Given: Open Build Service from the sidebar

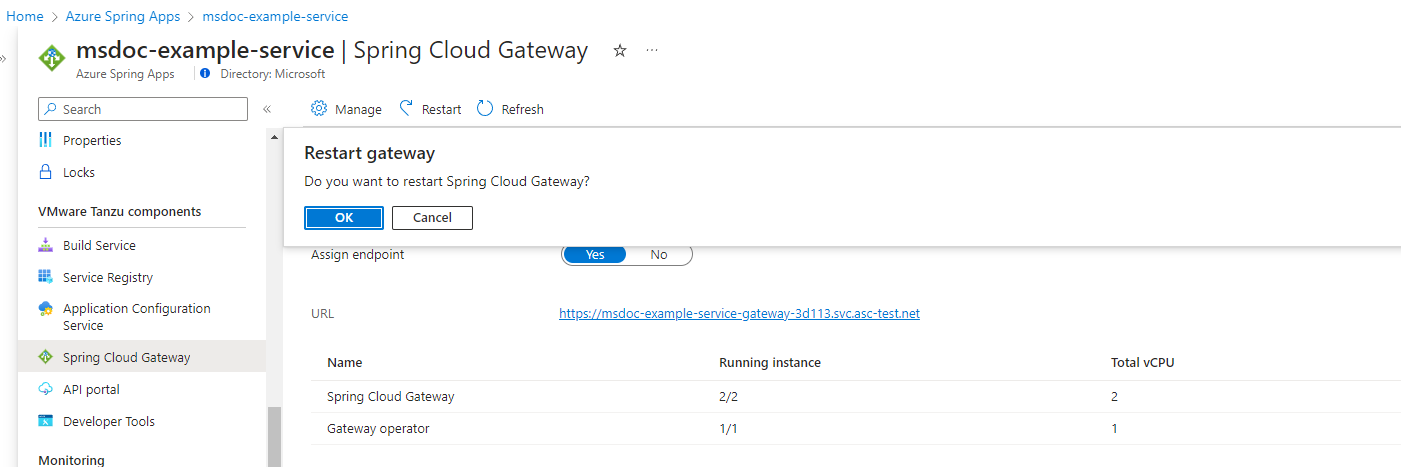Looking at the screenshot, I should [98, 245].
